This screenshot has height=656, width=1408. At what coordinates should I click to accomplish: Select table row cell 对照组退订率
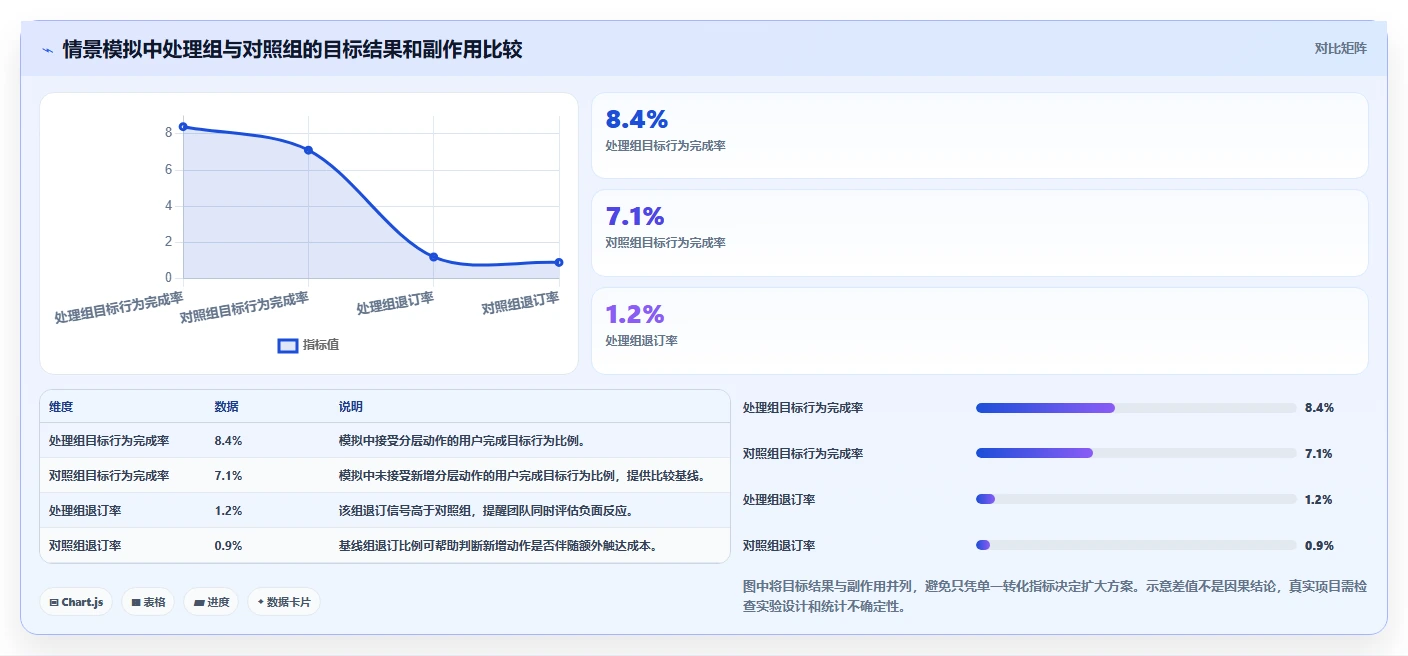point(85,545)
